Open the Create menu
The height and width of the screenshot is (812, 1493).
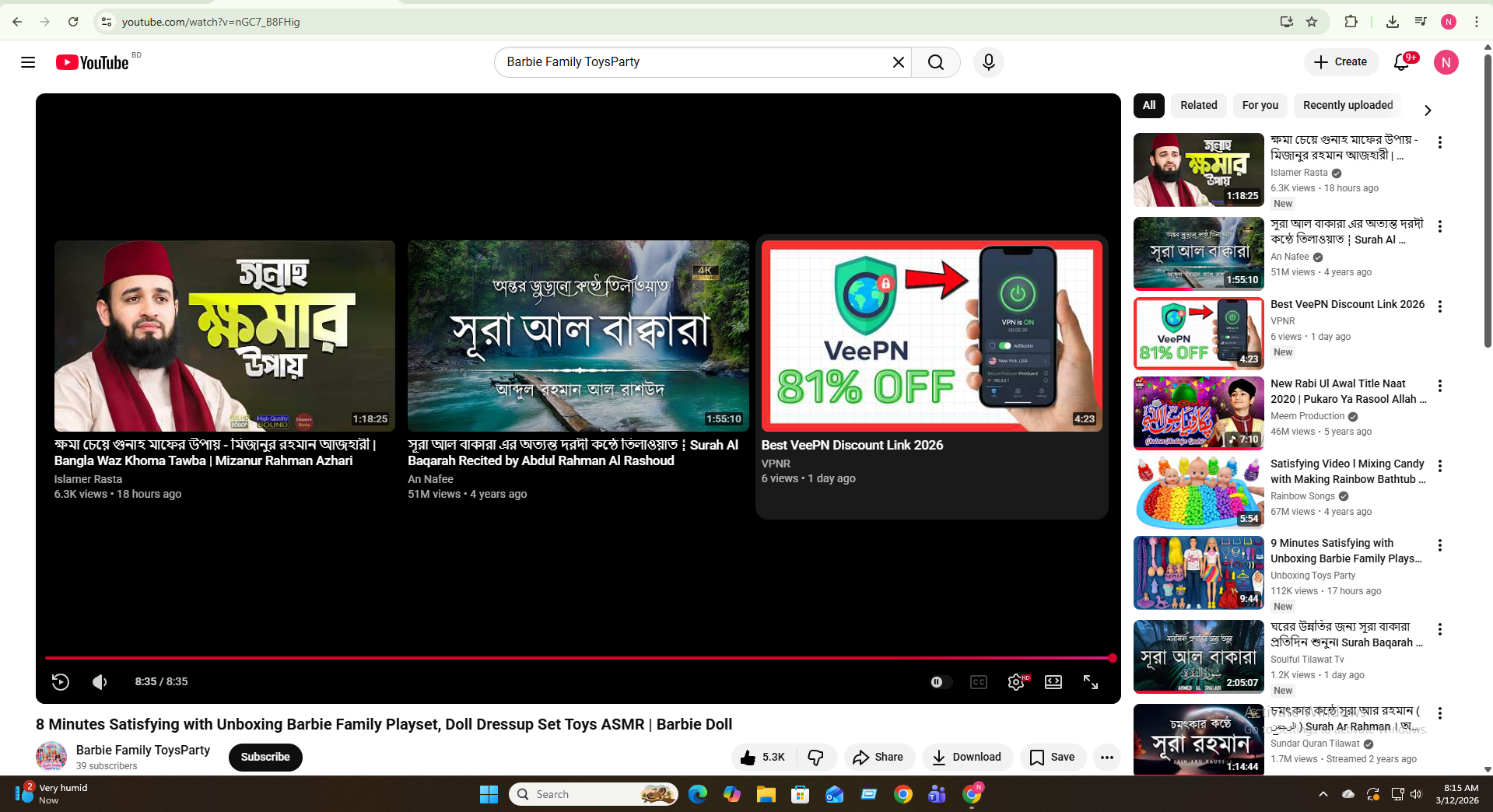tap(1341, 62)
